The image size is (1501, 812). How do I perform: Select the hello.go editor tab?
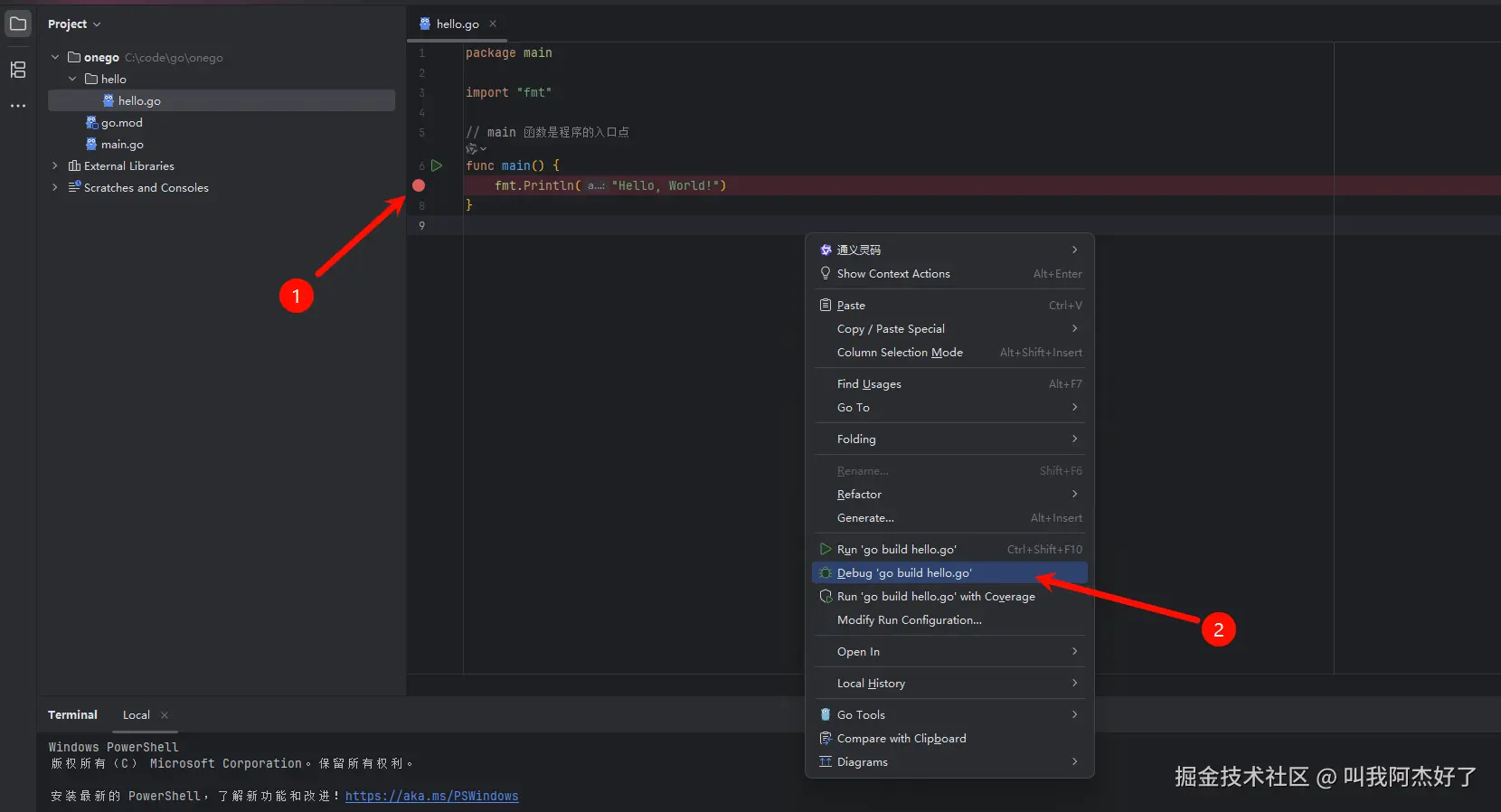(x=458, y=24)
